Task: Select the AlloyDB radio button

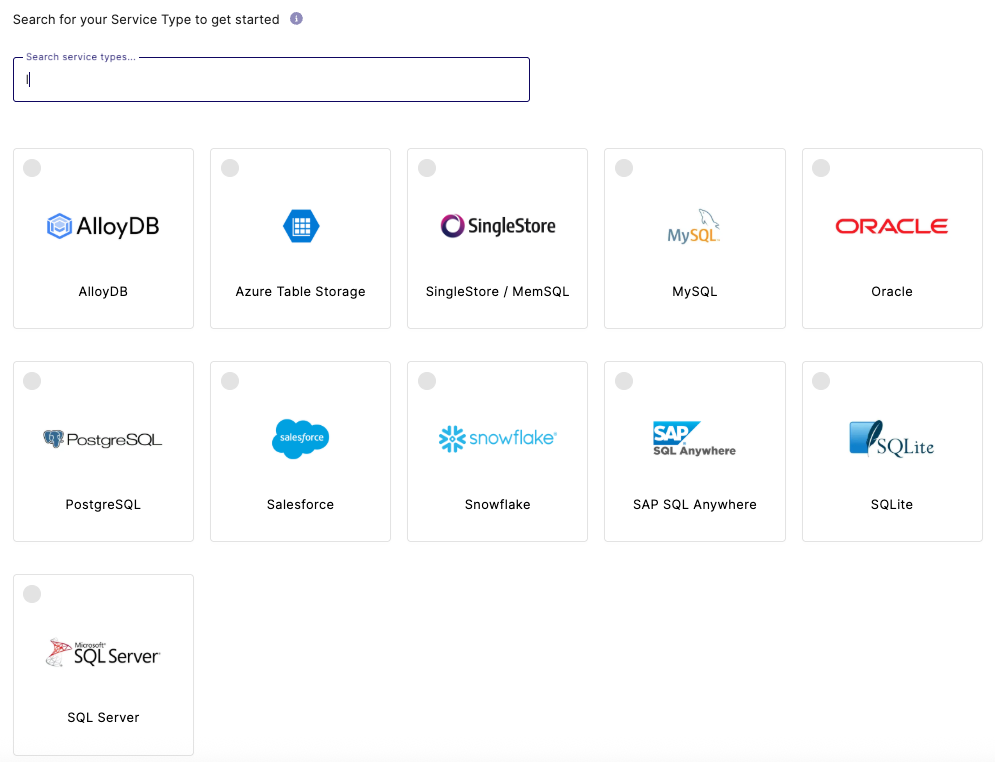Action: coord(32,168)
